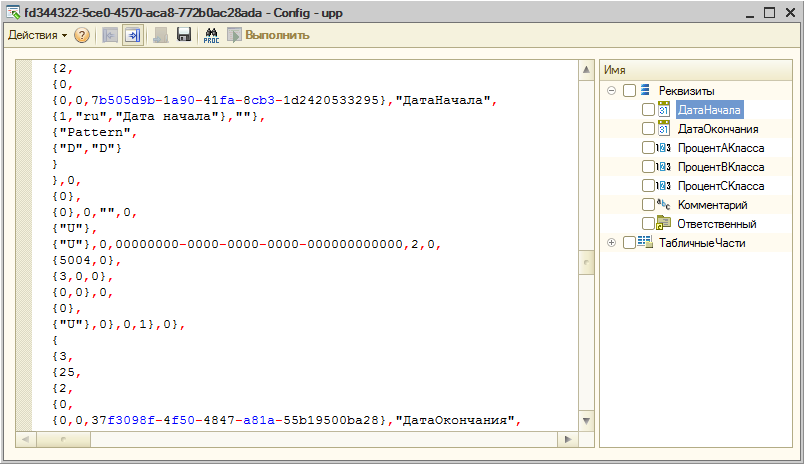804x464 pixels.
Task: Click the horizontal scrollbar left arrow
Action: (25, 439)
